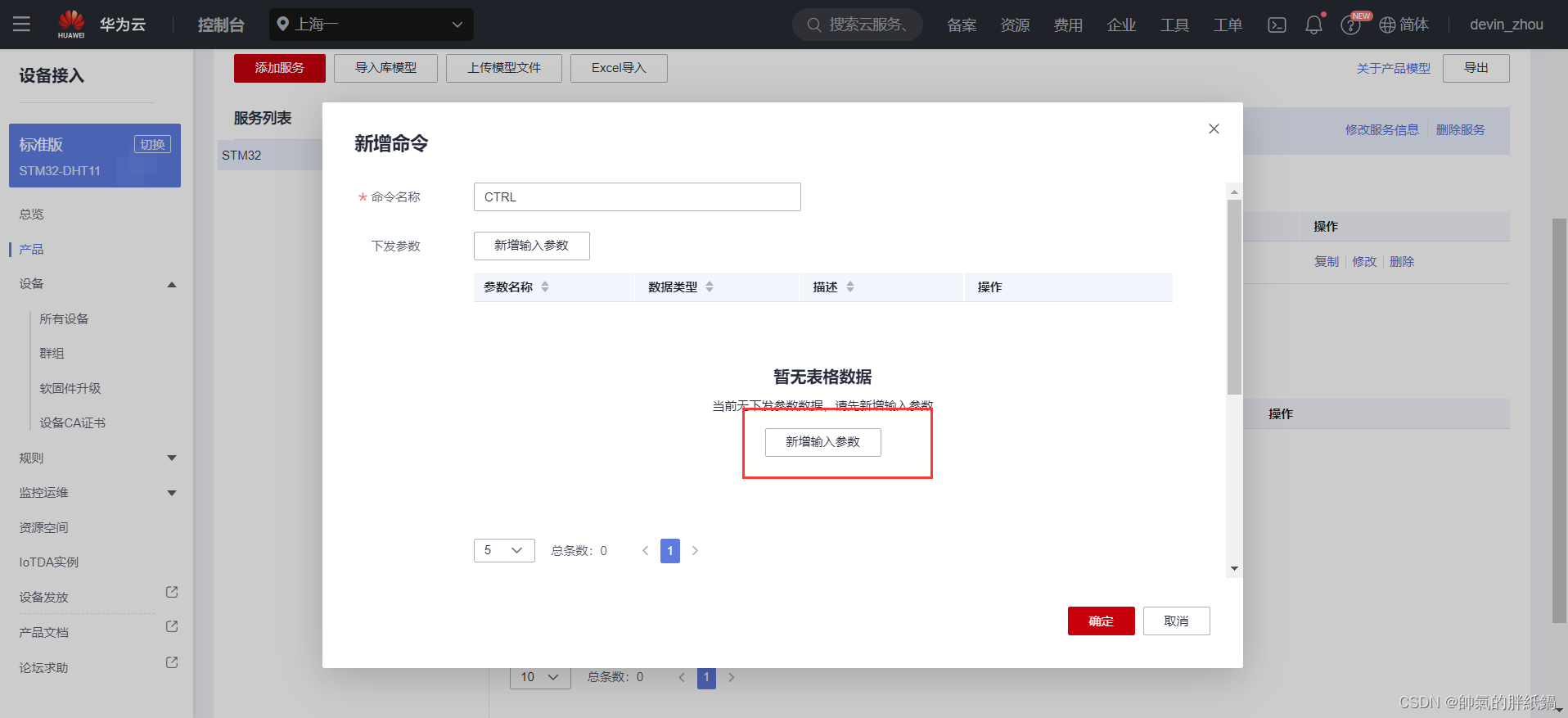Click the 导出 button
This screenshot has width=1568, height=718.
pos(1476,68)
